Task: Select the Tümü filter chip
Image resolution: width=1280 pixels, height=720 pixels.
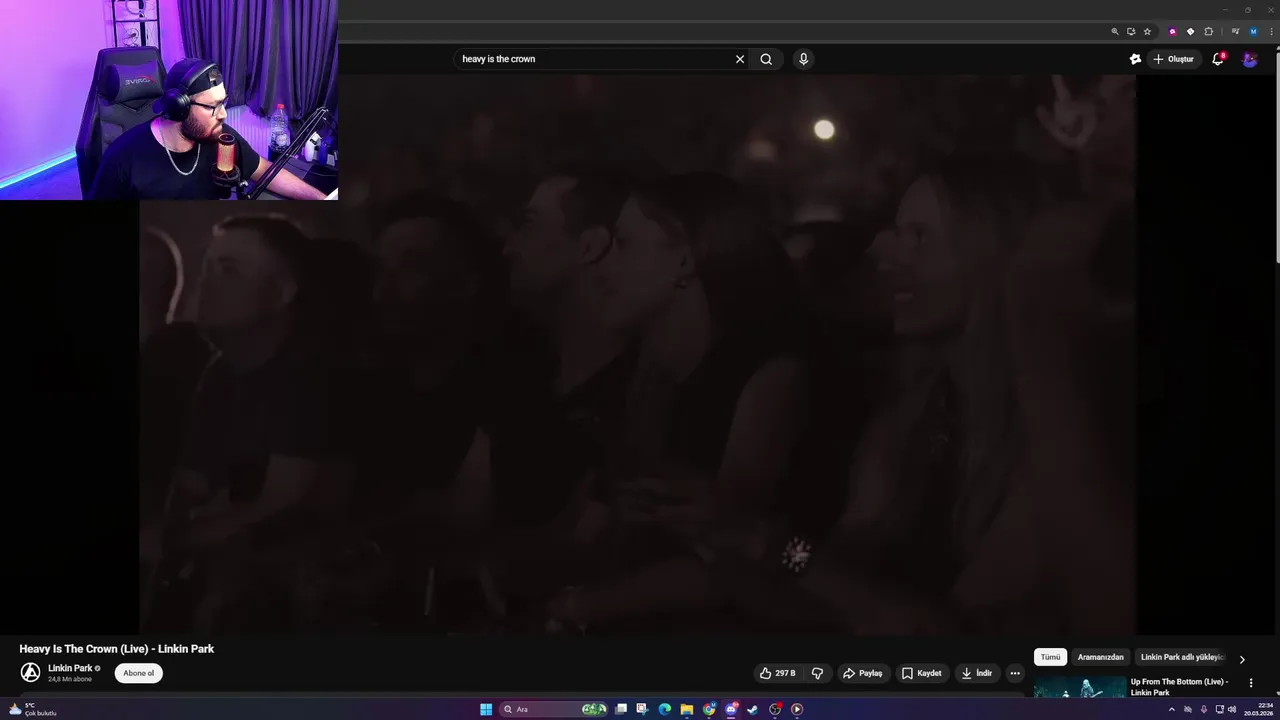Action: 1050,657
